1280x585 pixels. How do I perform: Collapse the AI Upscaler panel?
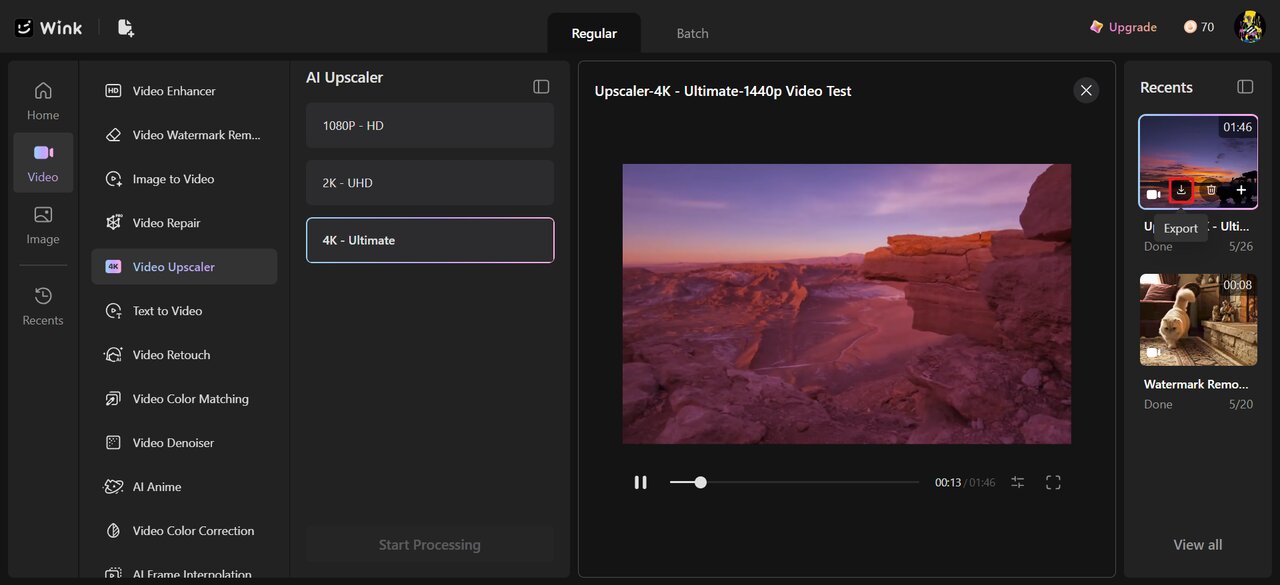tap(541, 87)
